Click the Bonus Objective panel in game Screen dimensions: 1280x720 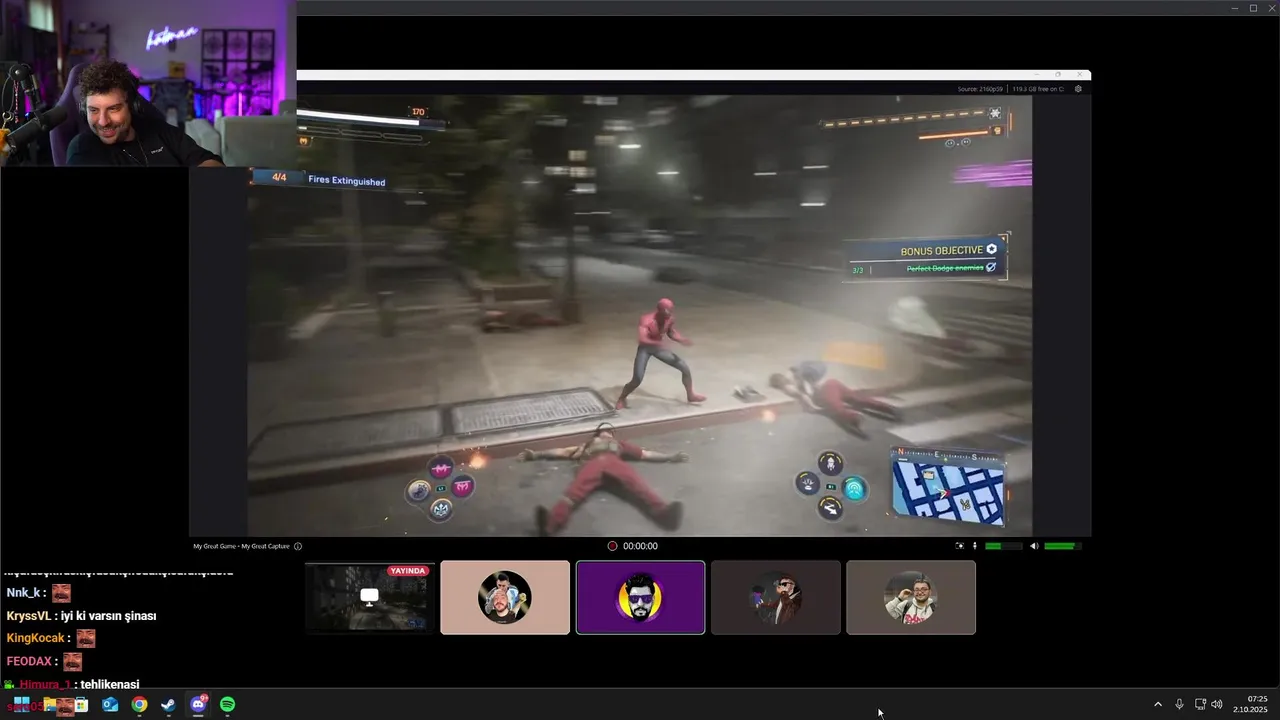927,258
